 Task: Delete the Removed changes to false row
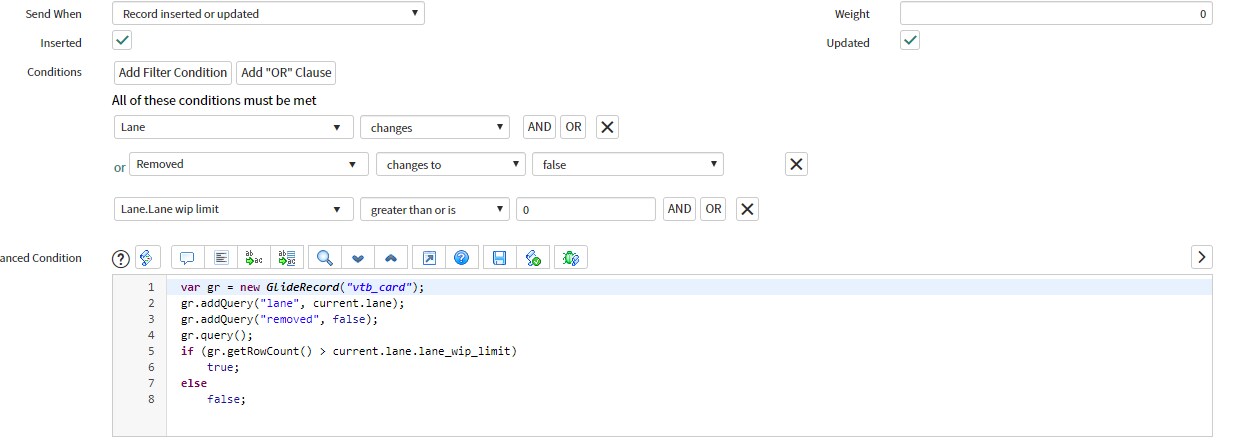pos(797,164)
